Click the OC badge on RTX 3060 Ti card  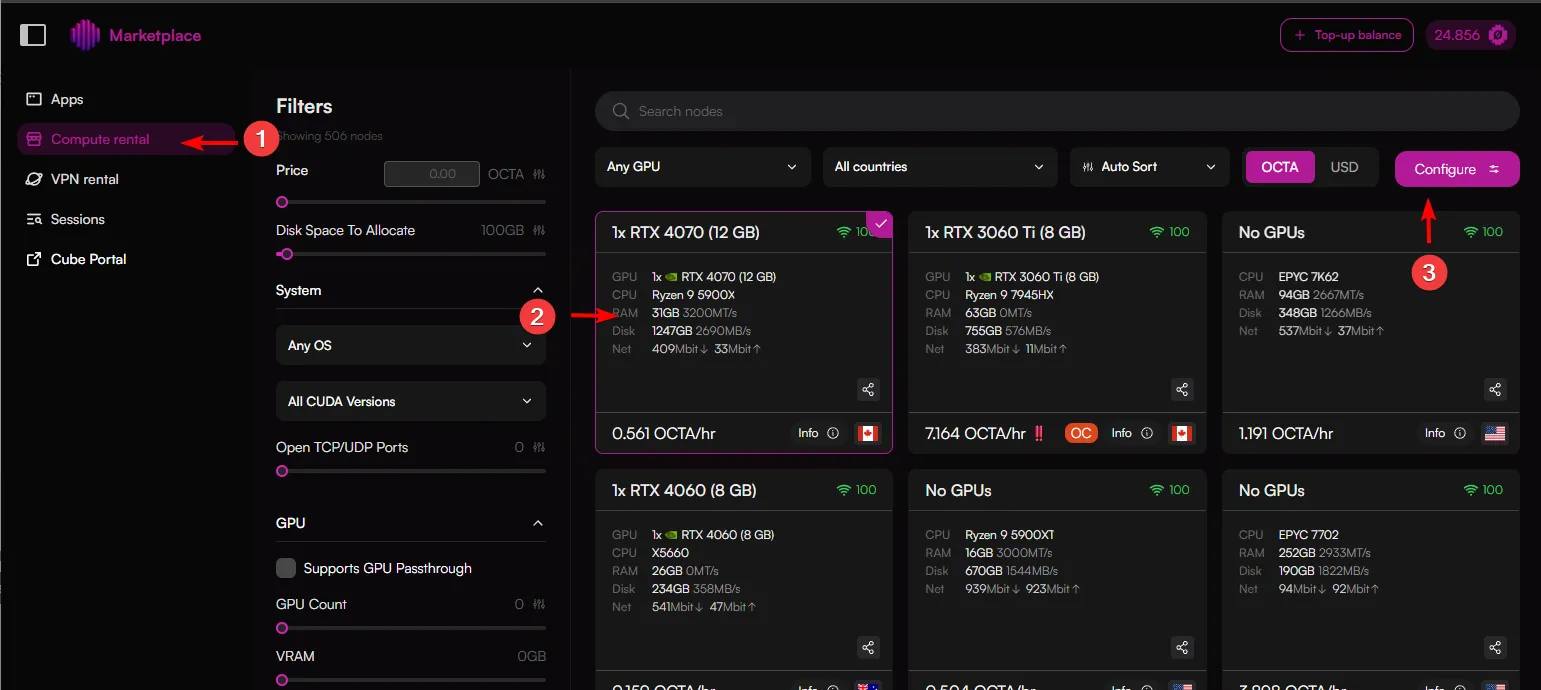pos(1081,434)
